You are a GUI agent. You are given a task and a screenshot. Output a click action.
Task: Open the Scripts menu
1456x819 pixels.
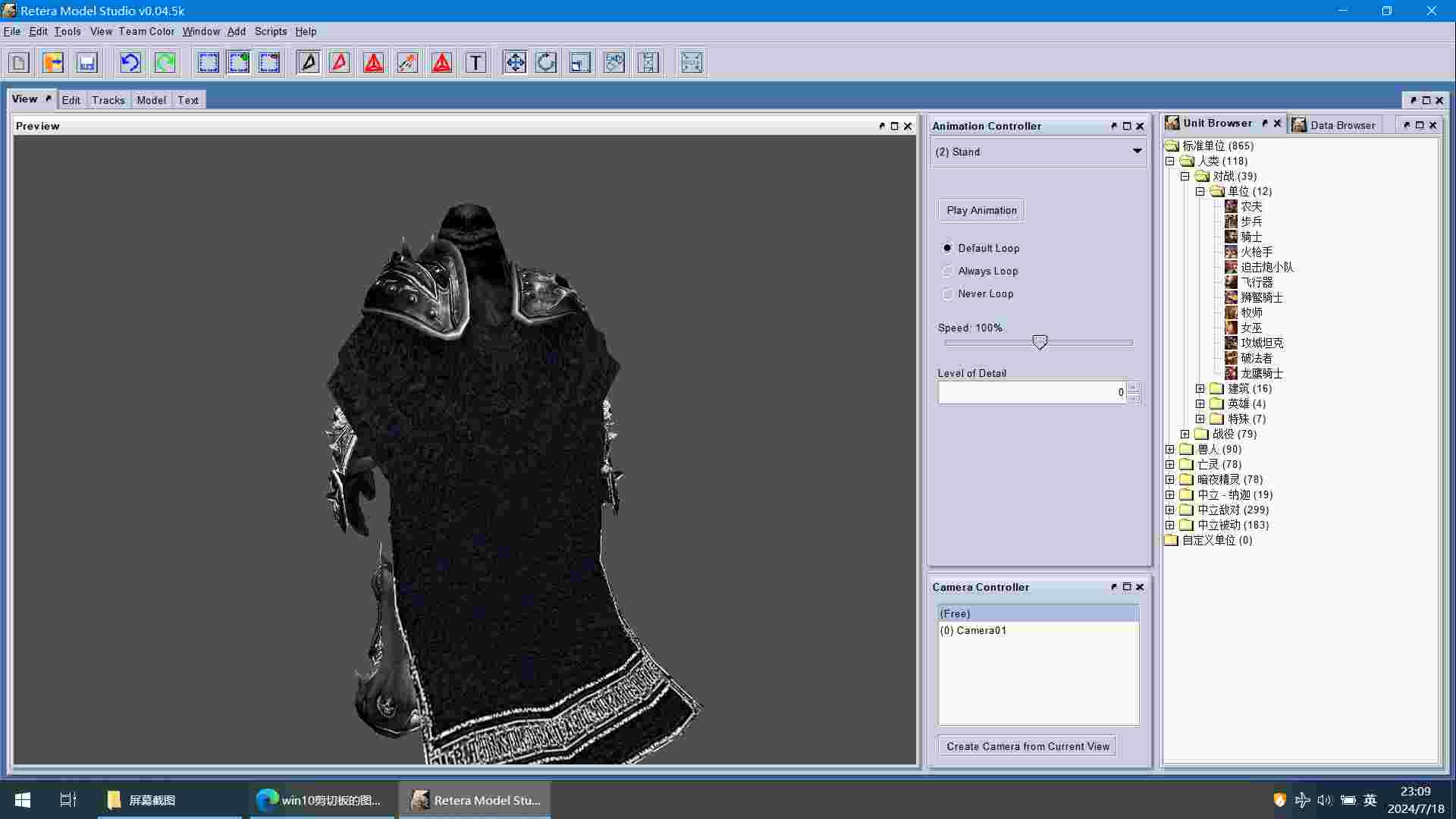pos(271,31)
